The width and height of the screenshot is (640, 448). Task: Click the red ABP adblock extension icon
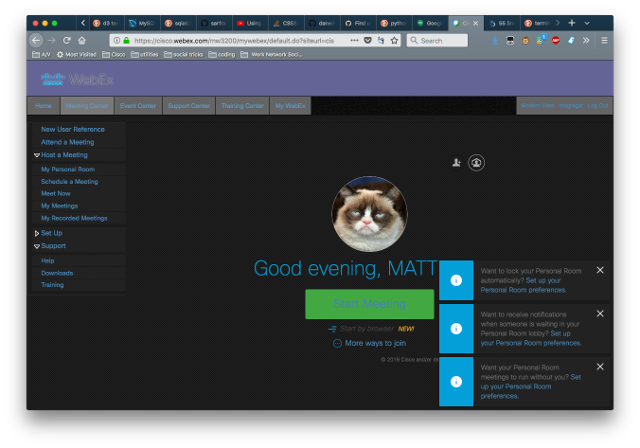coord(556,40)
